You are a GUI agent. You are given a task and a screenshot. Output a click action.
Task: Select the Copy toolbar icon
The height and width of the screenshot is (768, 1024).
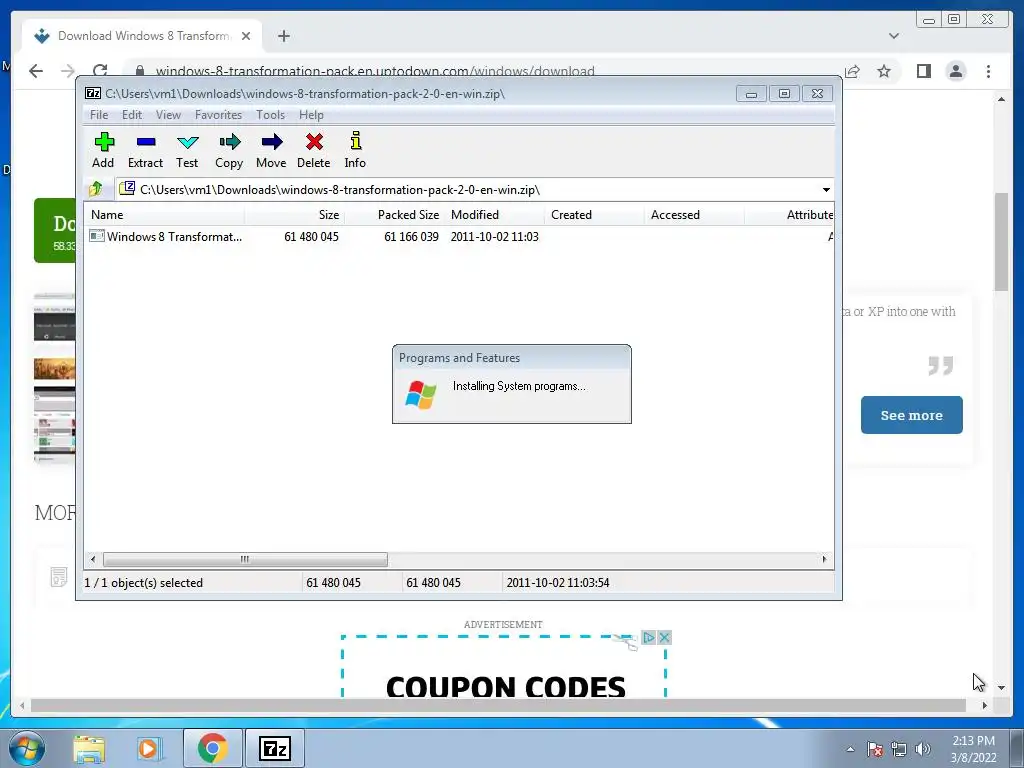pos(229,150)
